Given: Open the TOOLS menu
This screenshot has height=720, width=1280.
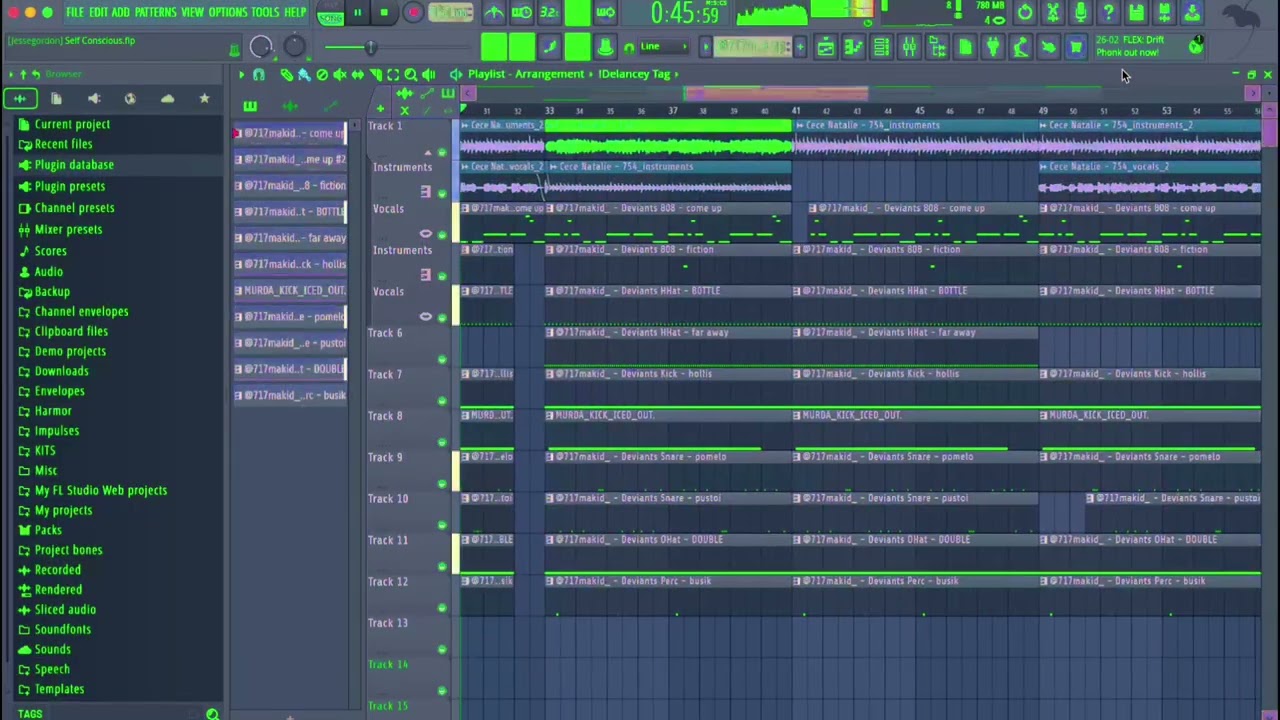Looking at the screenshot, I should click(265, 12).
